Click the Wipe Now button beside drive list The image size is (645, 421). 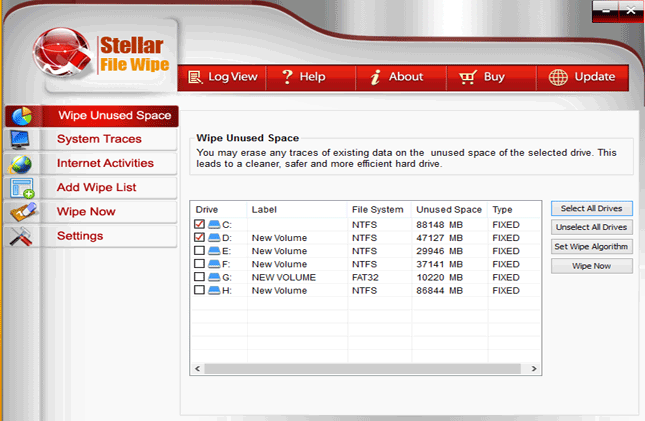pos(592,266)
